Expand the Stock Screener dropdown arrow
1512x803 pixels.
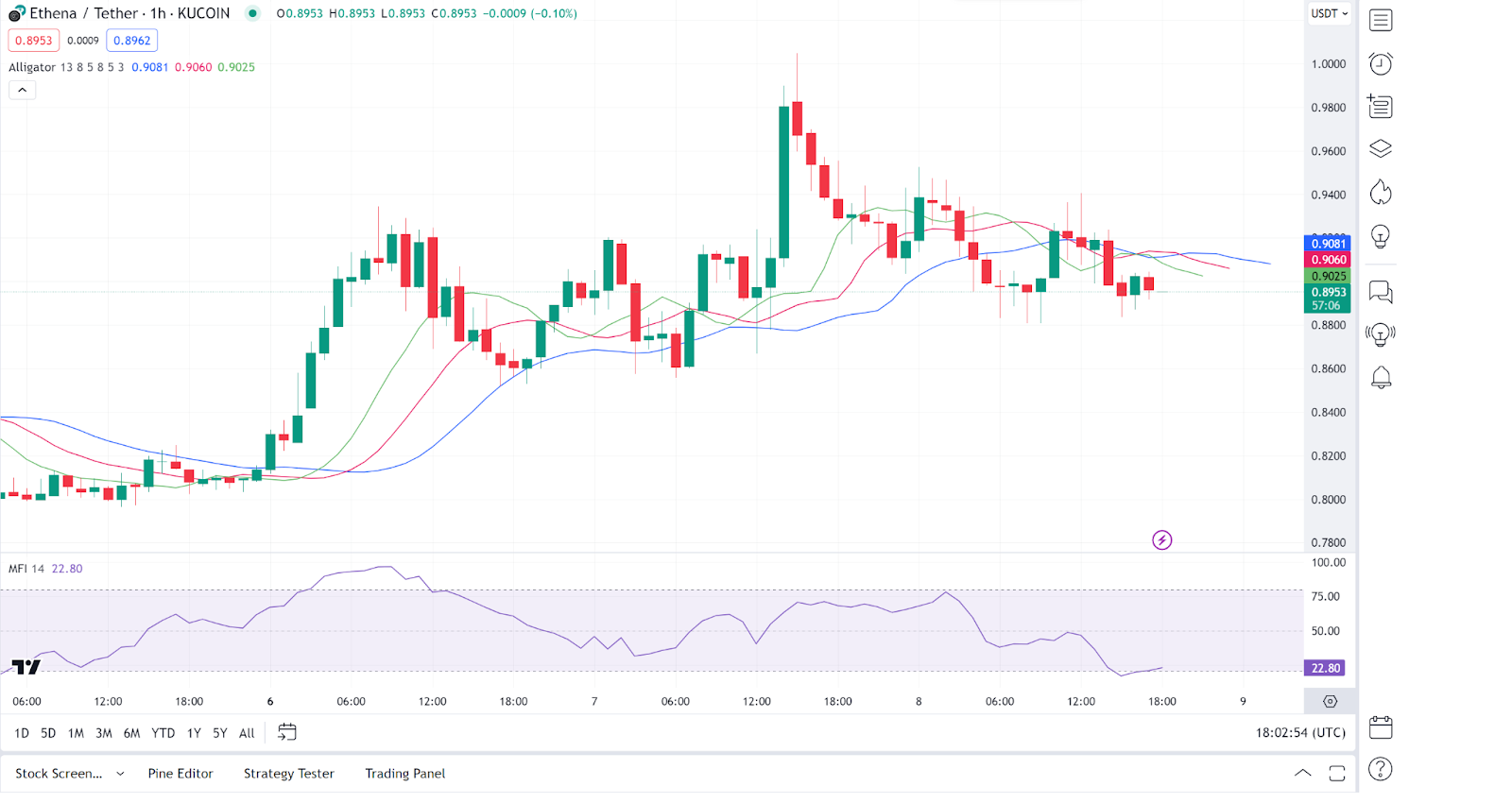pyautogui.click(x=120, y=774)
